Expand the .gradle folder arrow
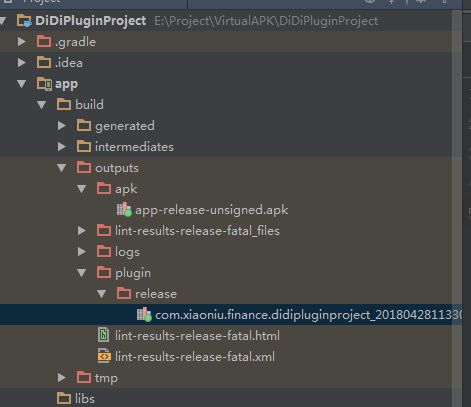This screenshot has width=471, height=407. pyautogui.click(x=22, y=42)
